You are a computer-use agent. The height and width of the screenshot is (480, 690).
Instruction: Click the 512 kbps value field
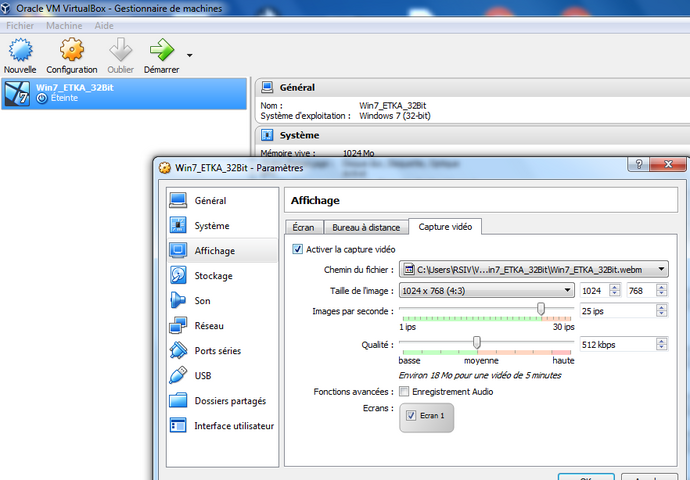[617, 344]
